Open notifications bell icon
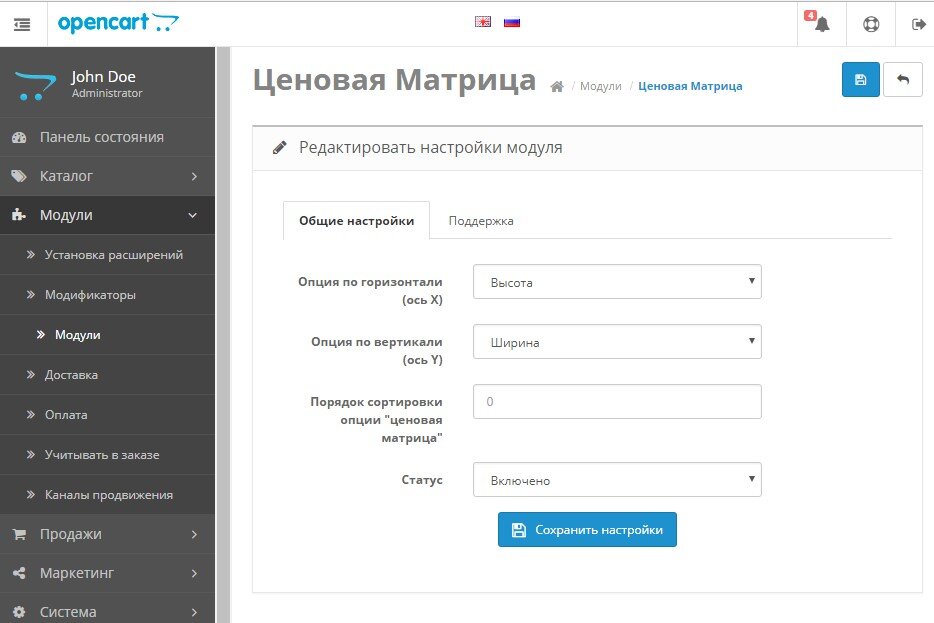The image size is (934, 623). 822,24
